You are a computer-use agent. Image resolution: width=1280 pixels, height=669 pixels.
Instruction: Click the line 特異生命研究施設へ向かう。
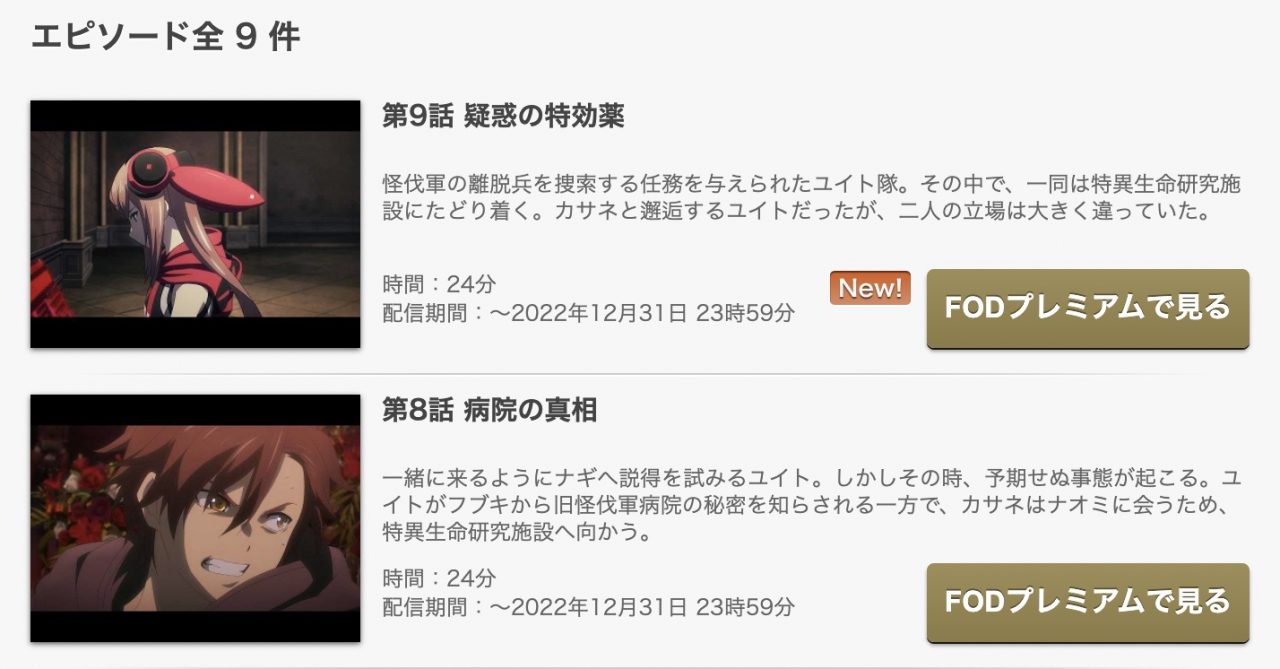[517, 533]
